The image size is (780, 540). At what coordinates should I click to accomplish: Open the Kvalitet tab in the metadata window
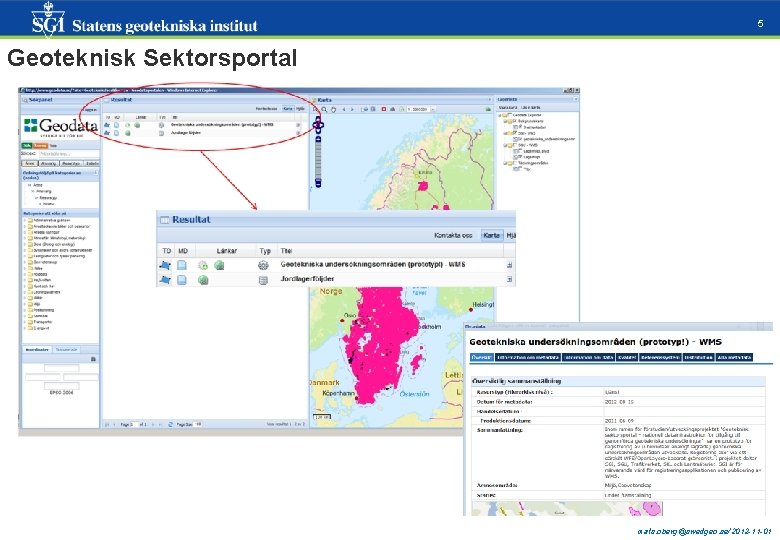point(627,357)
